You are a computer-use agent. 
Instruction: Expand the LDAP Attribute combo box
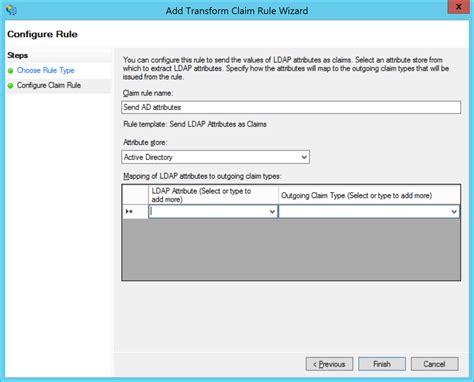272,212
